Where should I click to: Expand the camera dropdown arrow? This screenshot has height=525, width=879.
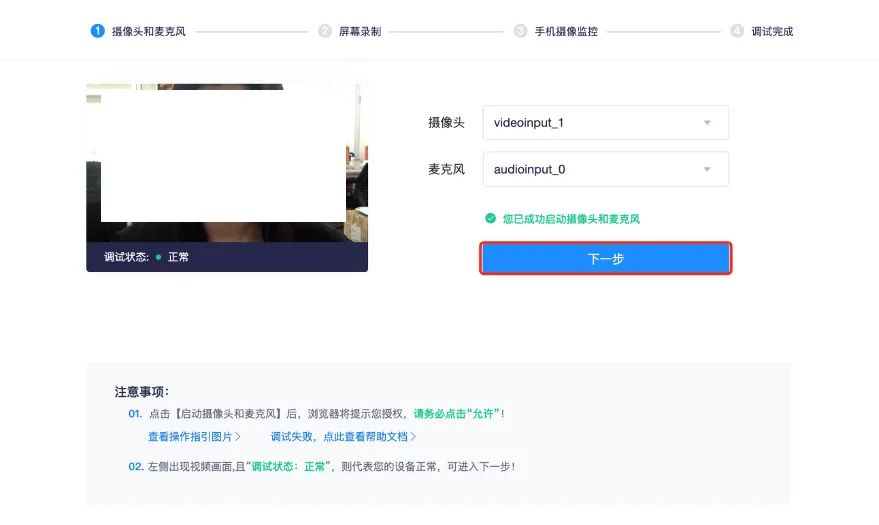click(x=707, y=123)
